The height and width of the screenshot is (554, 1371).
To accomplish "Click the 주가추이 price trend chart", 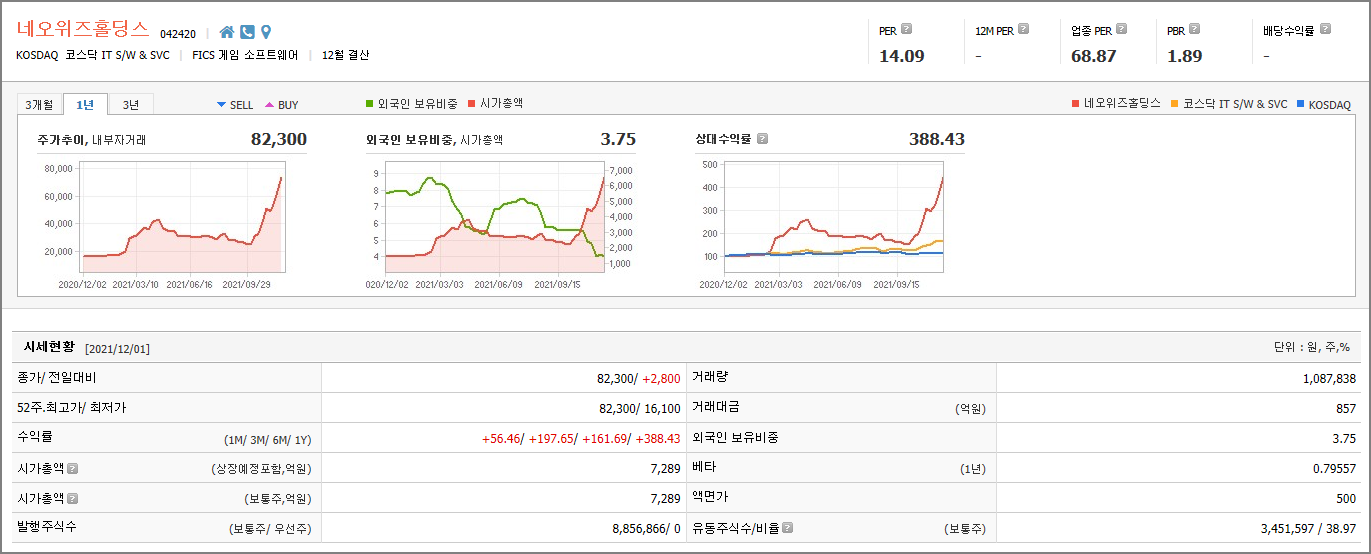I will (182, 217).
